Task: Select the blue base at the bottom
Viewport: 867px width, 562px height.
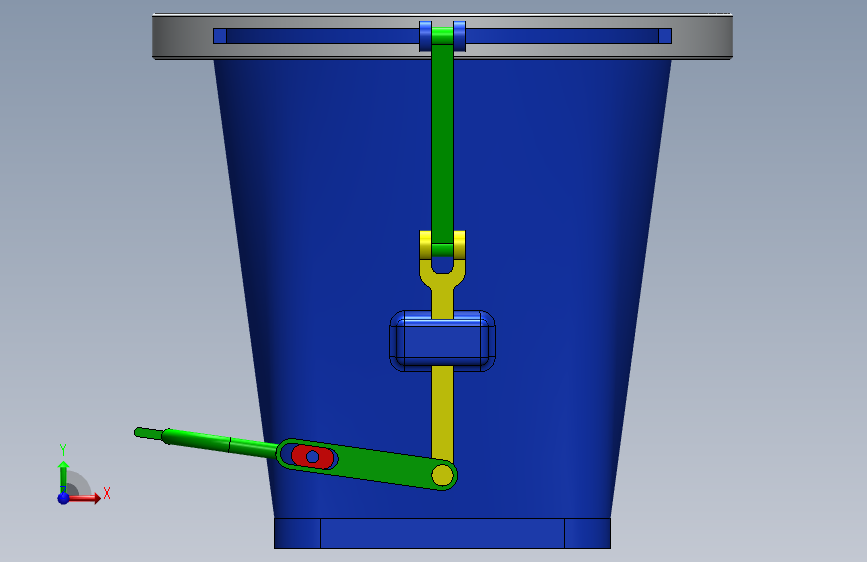Action: tap(442, 533)
